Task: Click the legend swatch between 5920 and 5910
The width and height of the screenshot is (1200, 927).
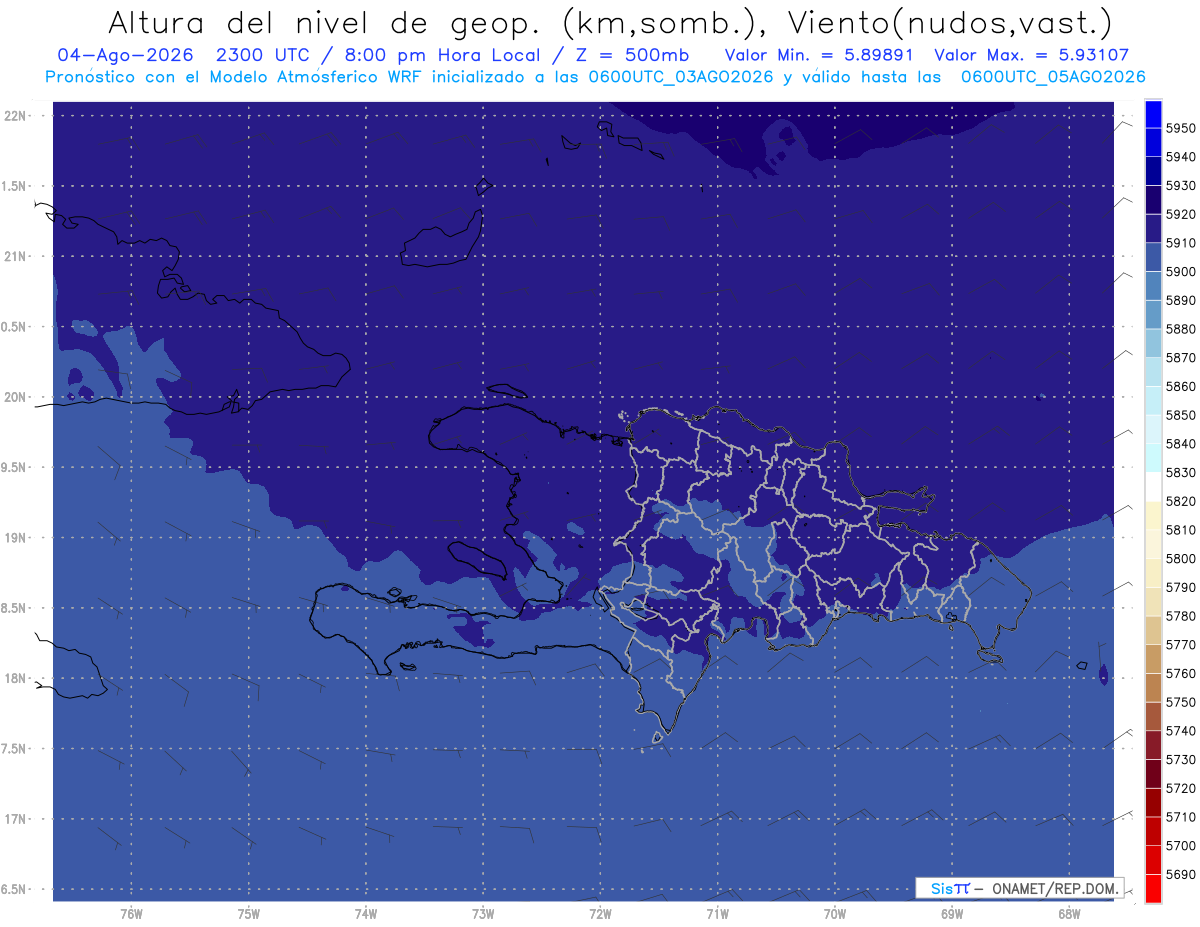Action: point(1153,228)
